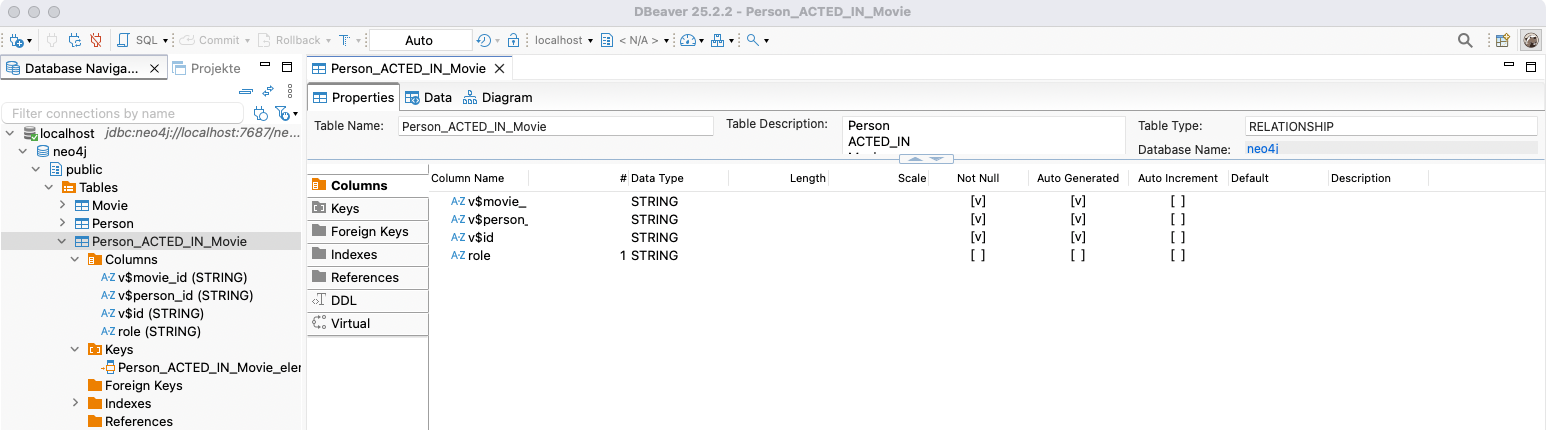This screenshot has height=430, width=1546.
Task: Open the Virtual section
Action: pyautogui.click(x=368, y=323)
